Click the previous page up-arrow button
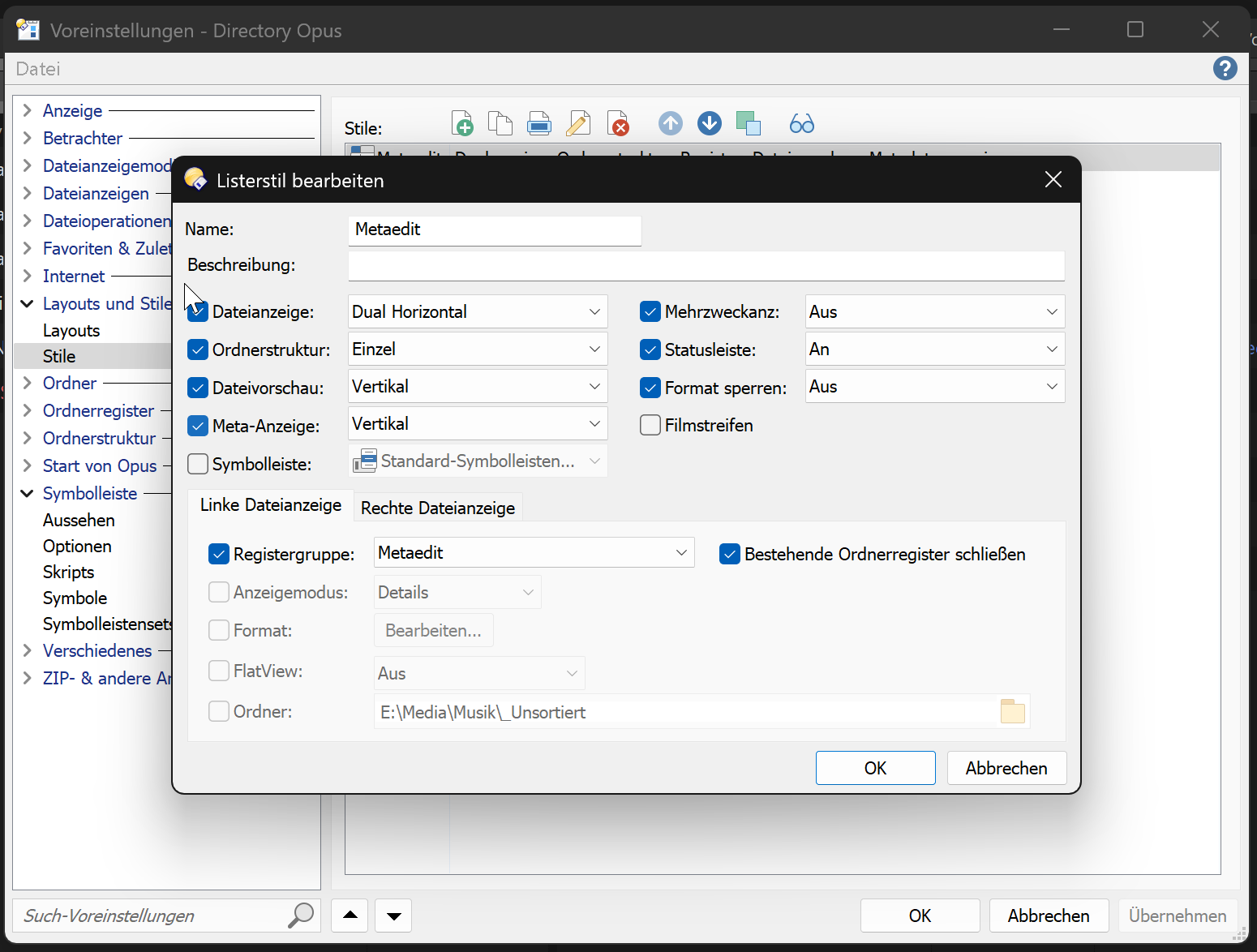Screen dimensions: 1257x952 pyautogui.click(x=350, y=916)
